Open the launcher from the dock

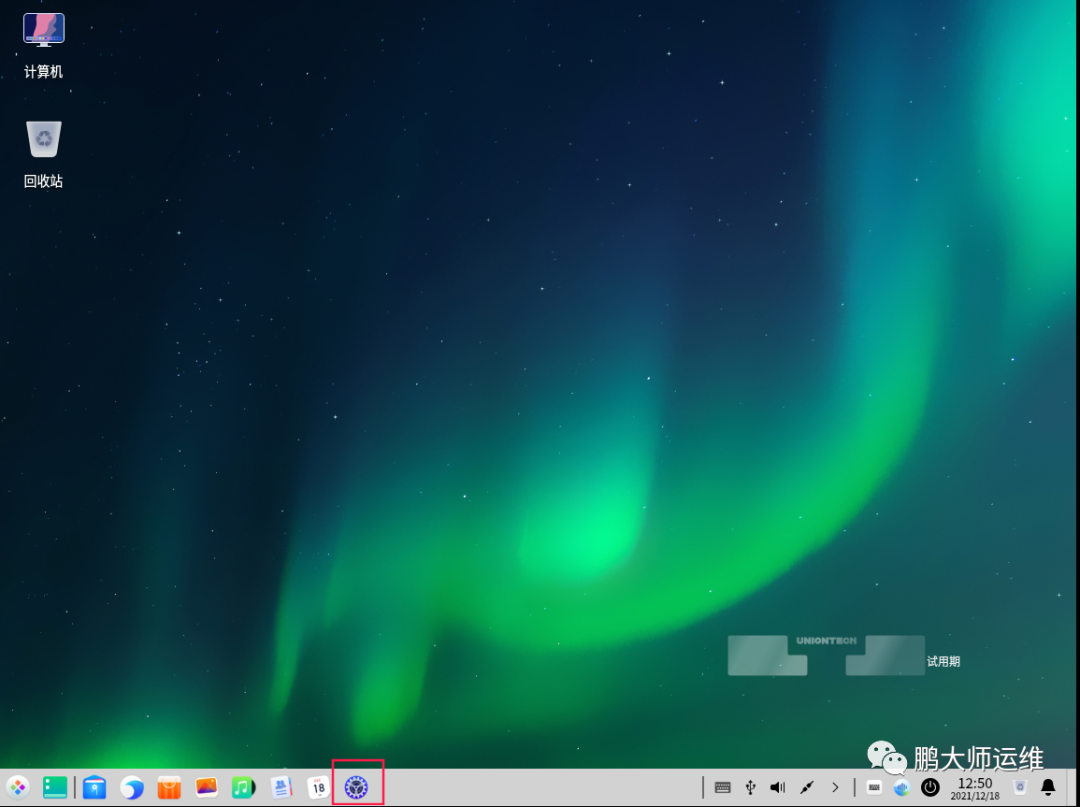[x=17, y=787]
